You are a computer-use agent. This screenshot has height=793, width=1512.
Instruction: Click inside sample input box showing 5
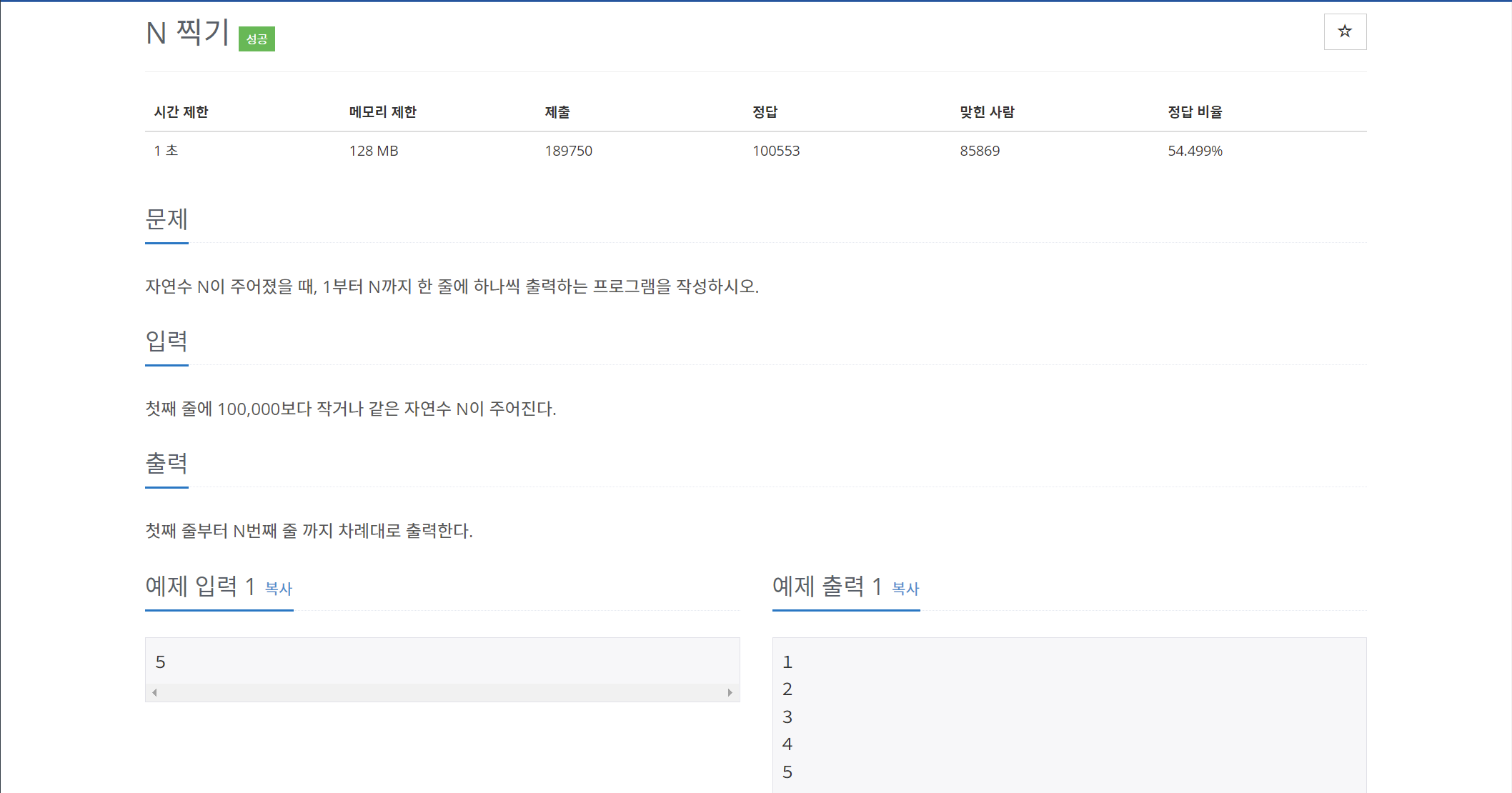tap(442, 662)
